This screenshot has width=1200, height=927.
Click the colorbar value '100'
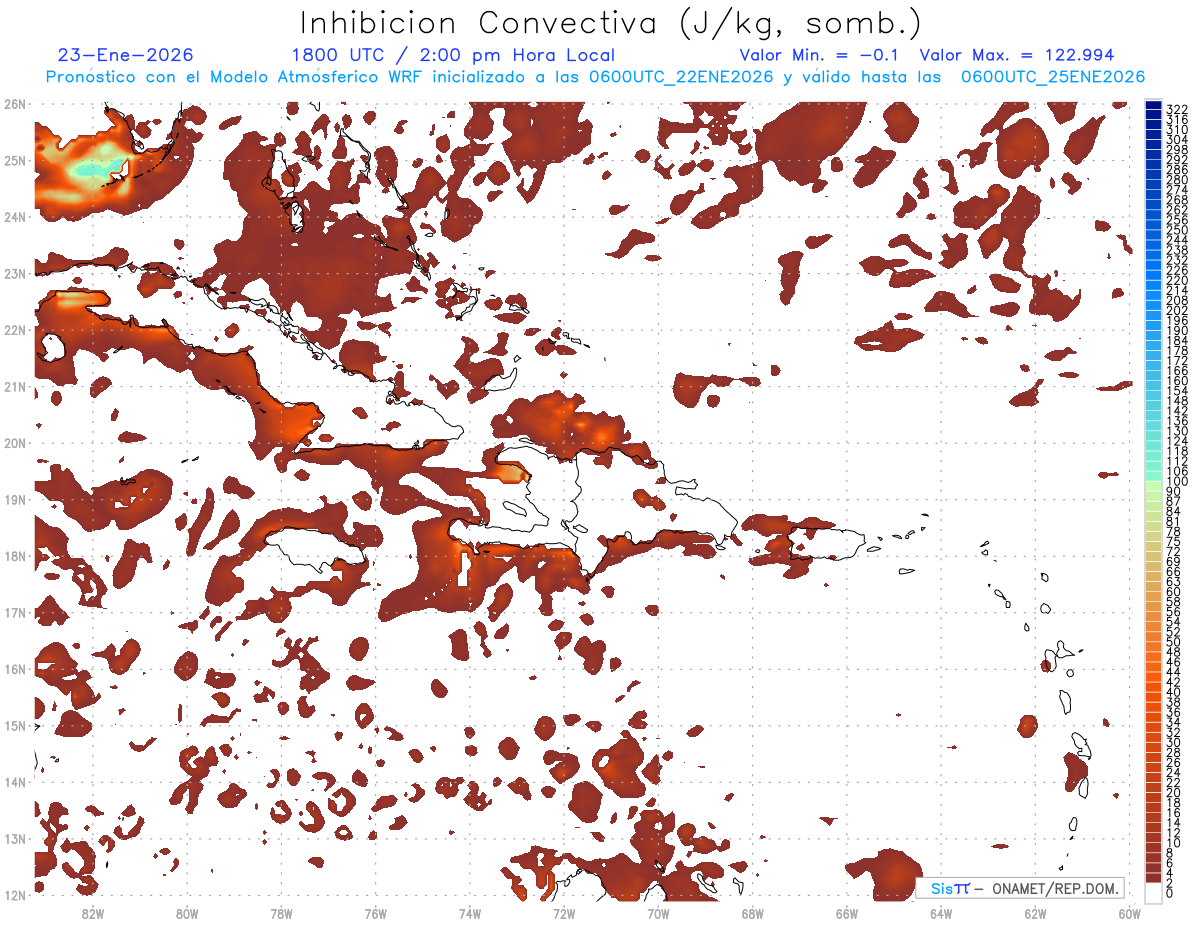click(x=1177, y=482)
